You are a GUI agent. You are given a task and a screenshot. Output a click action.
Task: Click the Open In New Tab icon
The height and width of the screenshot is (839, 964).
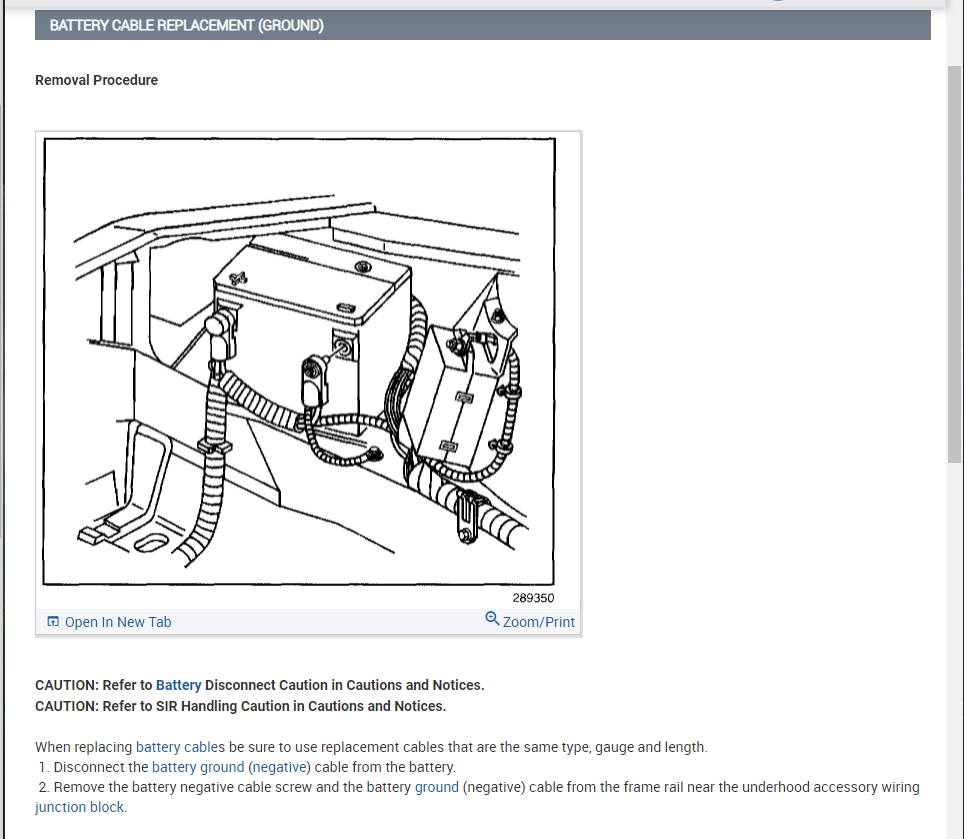(53, 621)
